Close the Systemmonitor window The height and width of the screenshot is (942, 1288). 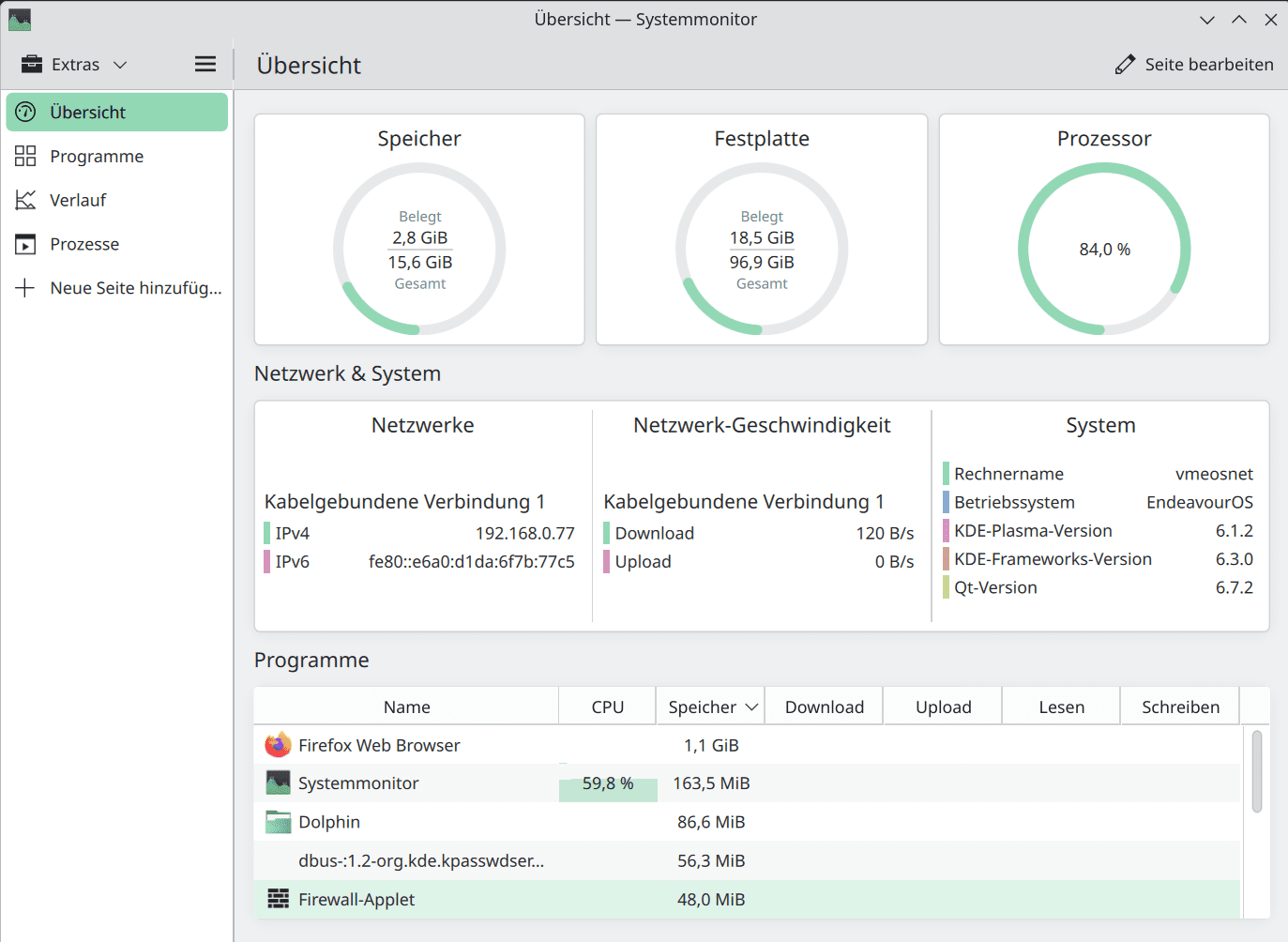[1271, 20]
